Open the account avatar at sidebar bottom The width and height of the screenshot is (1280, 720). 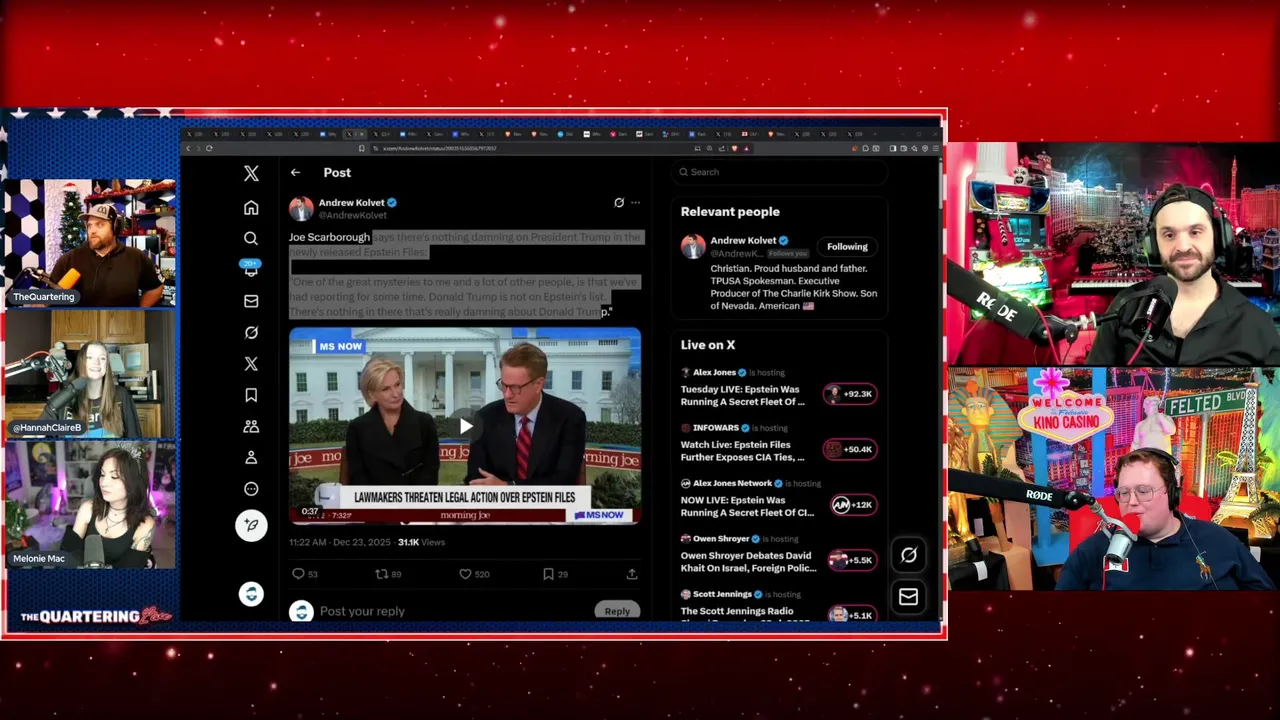[251, 594]
